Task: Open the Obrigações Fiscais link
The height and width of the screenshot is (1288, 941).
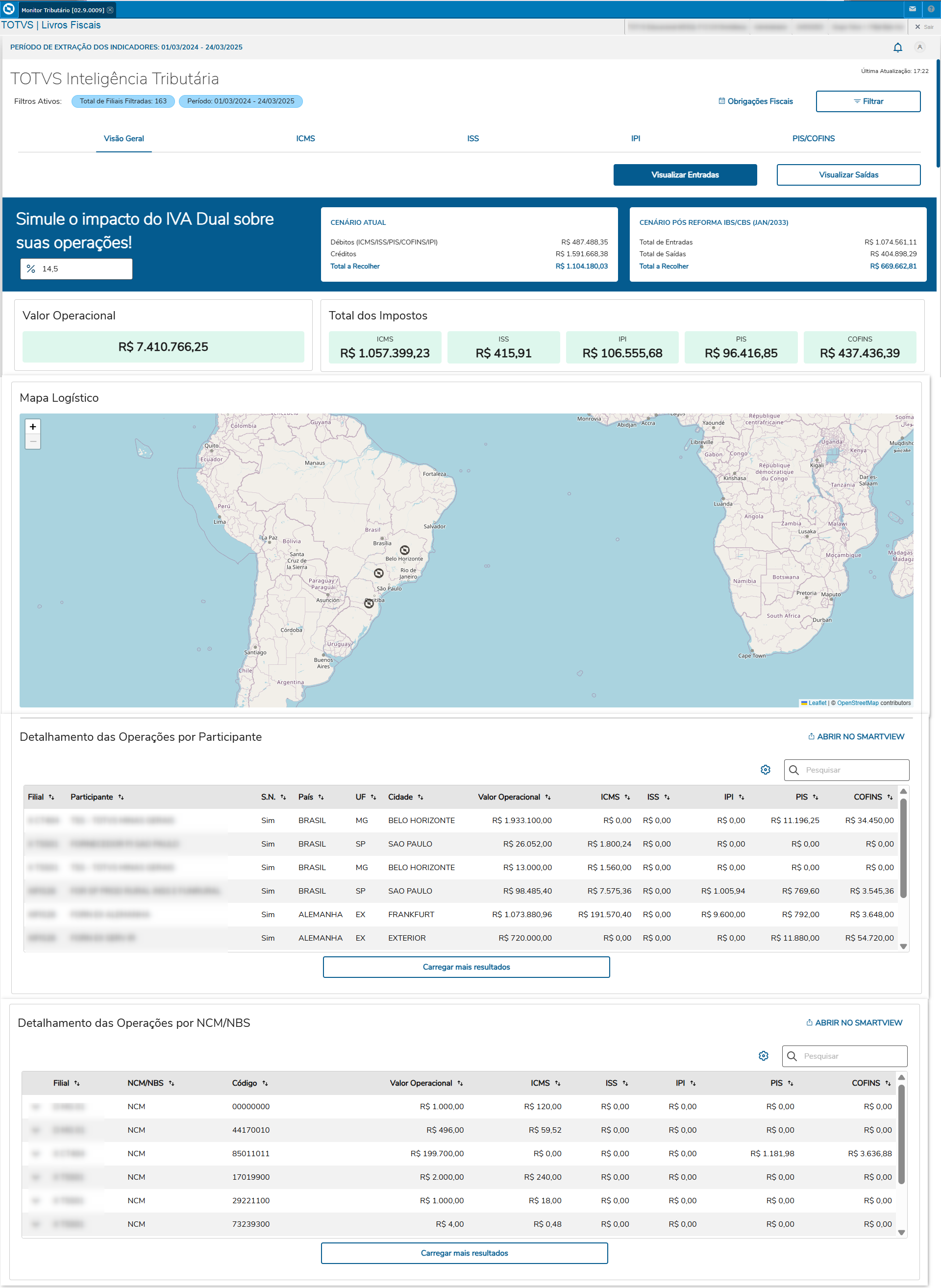Action: pos(755,101)
